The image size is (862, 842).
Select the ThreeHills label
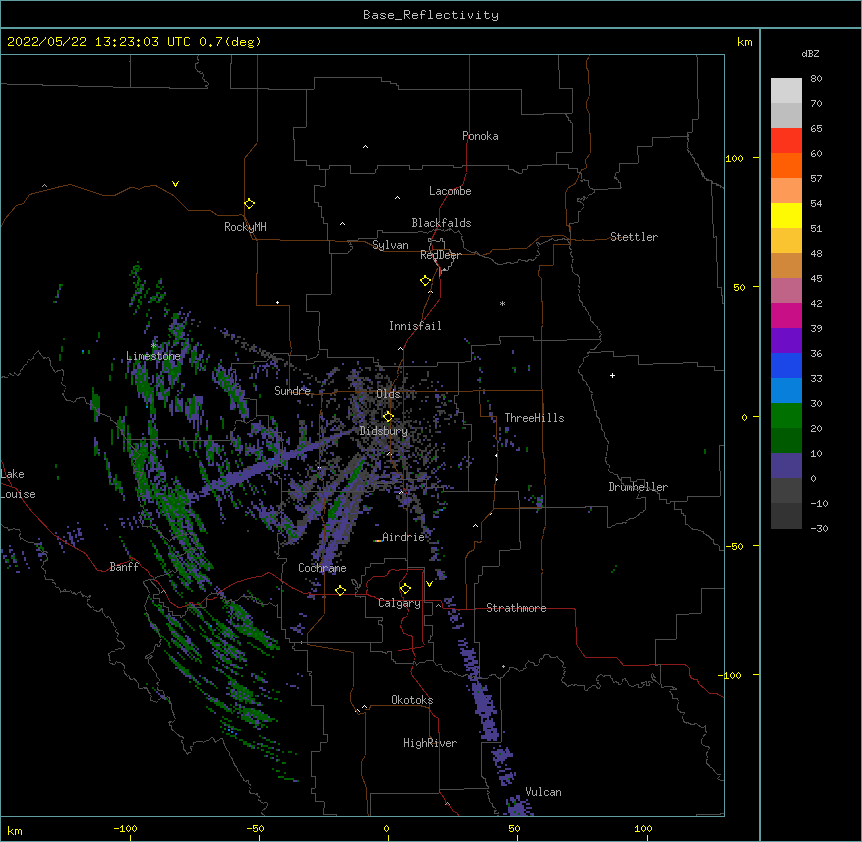tap(534, 418)
